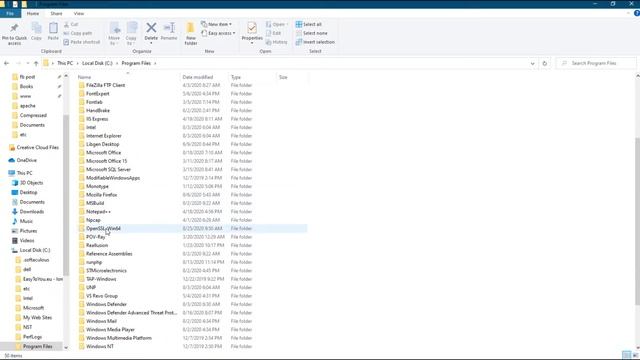Open the Easy access dropdown
Image resolution: width=640 pixels, height=360 pixels.
pos(218,33)
